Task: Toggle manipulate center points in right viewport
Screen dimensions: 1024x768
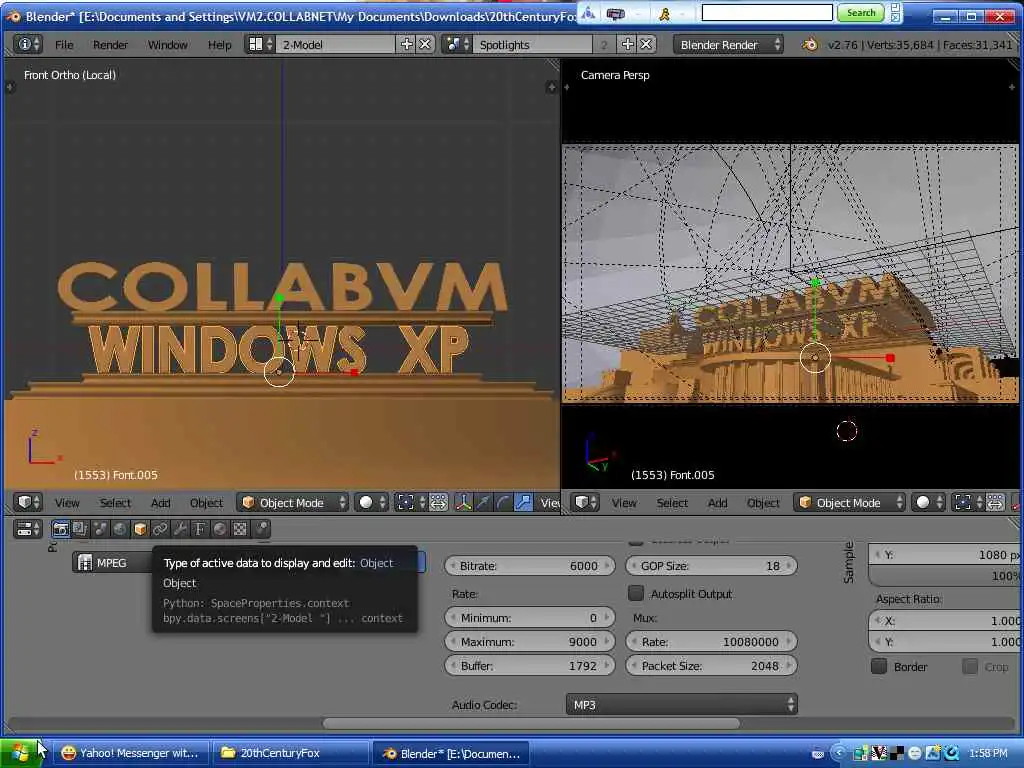Action: (x=995, y=502)
